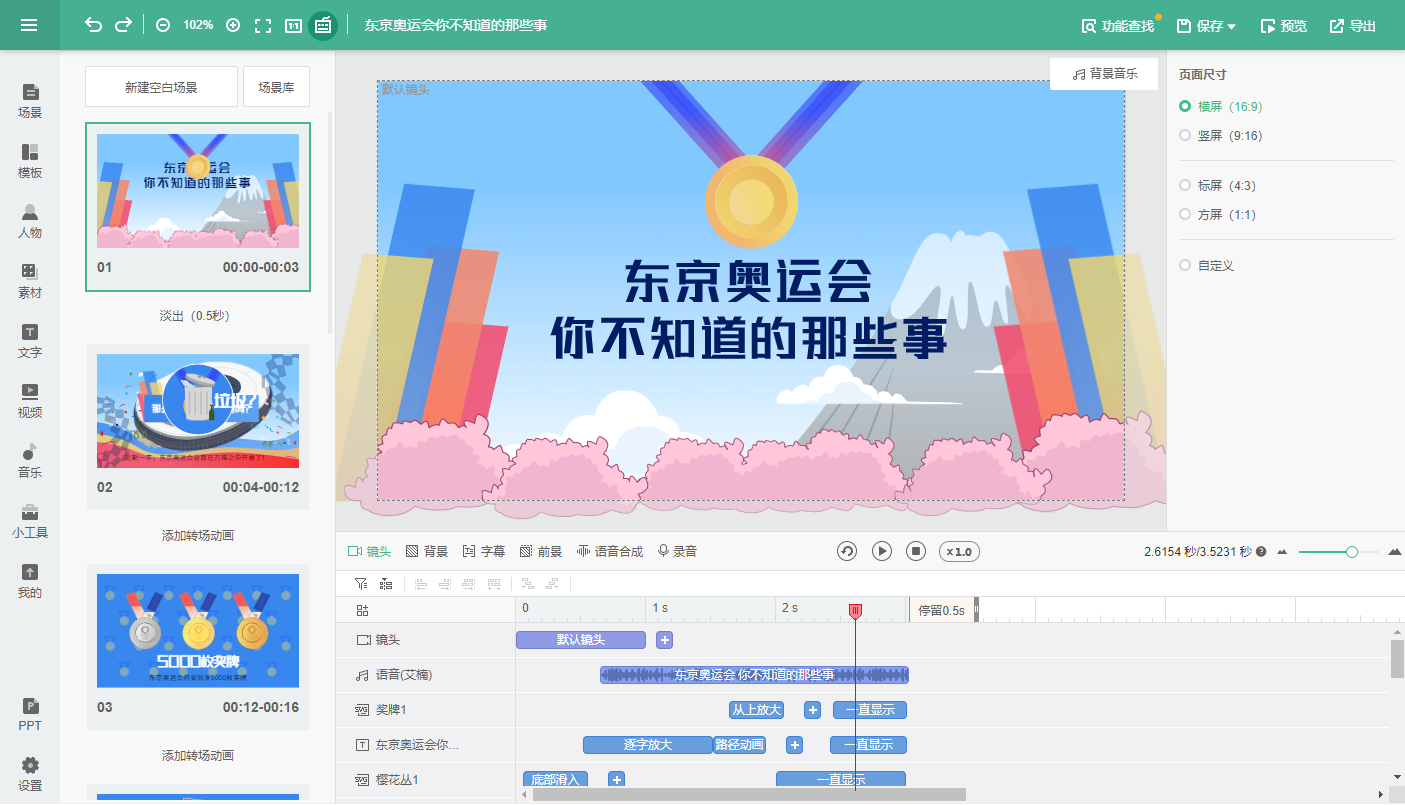Viewport: 1405px width, 805px height.
Task: Click the 新建空白场景 button
Action: (x=161, y=87)
